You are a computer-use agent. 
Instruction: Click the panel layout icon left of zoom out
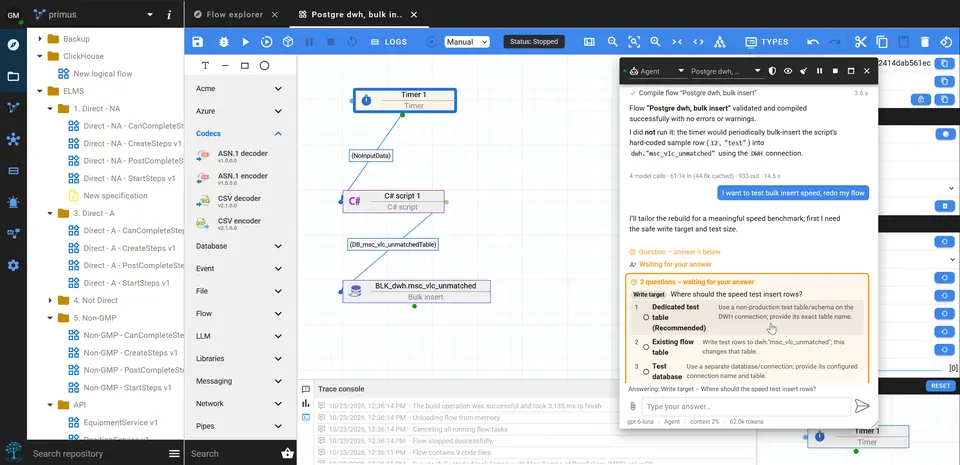click(x=589, y=42)
